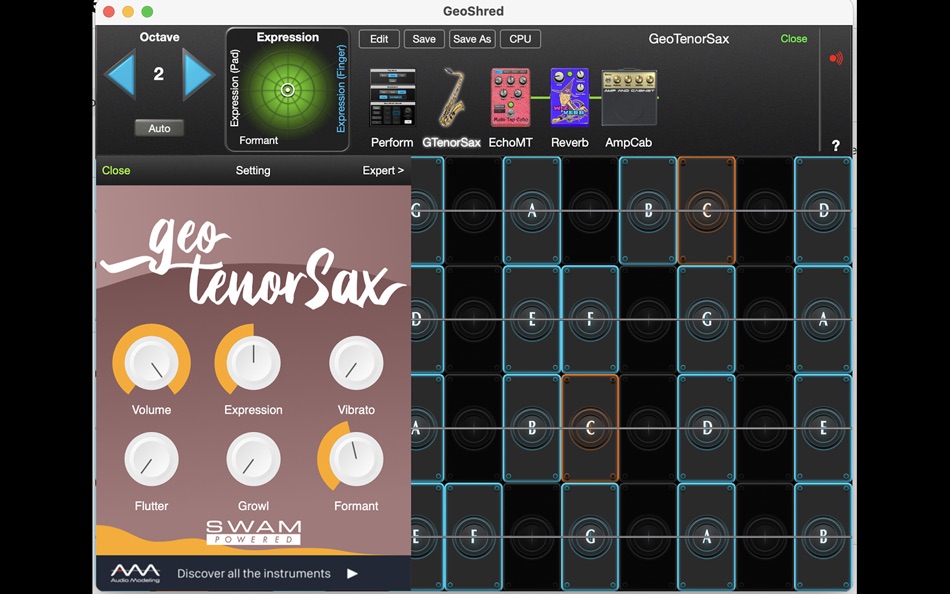Screen dimensions: 950x594
Task: Click the Save As button
Action: (x=472, y=39)
